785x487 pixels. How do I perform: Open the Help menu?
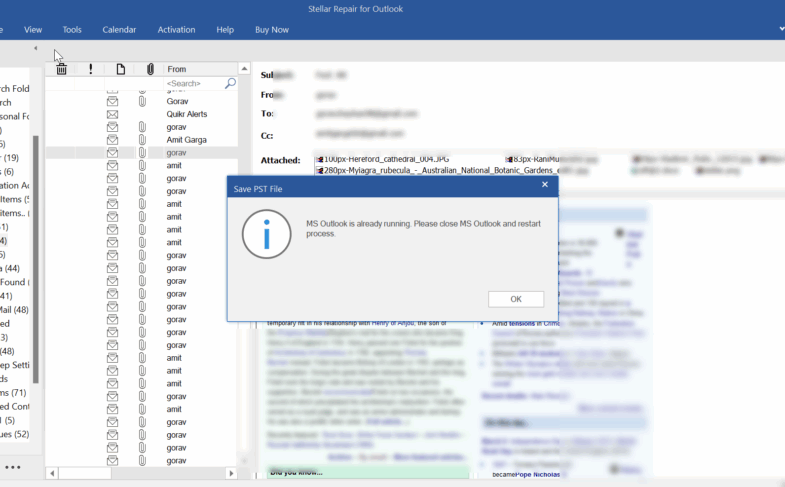(225, 30)
